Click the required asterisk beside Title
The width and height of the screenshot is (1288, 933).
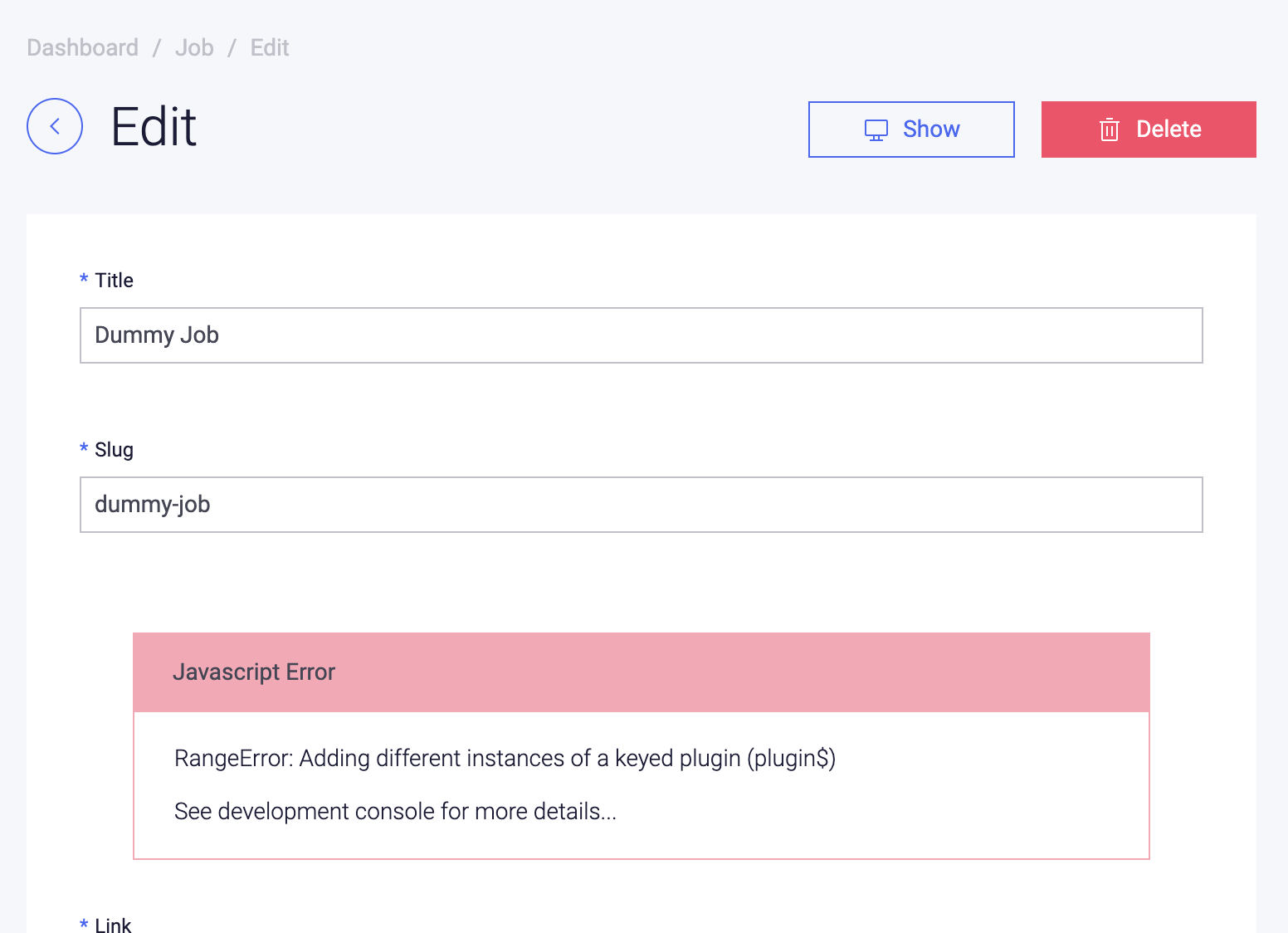coord(83,280)
